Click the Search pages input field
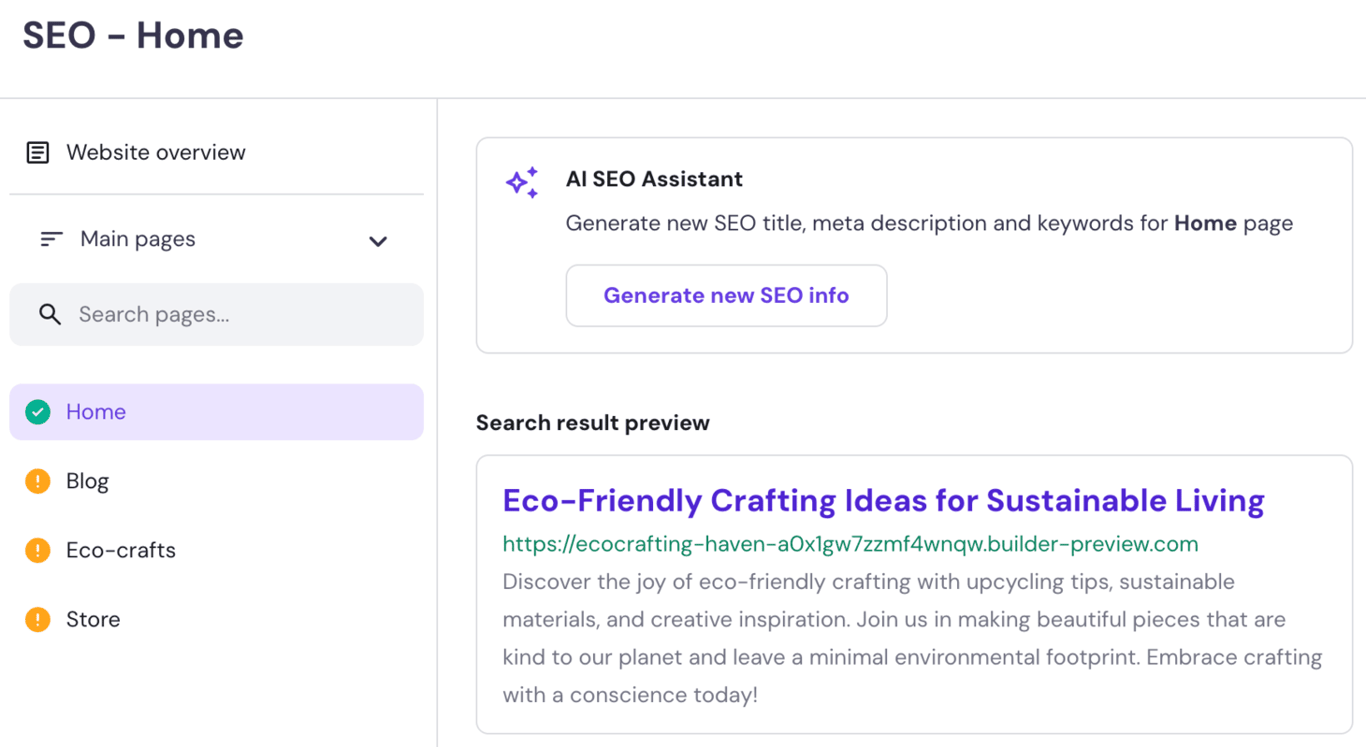Image resolution: width=1366 pixels, height=747 pixels. point(216,314)
